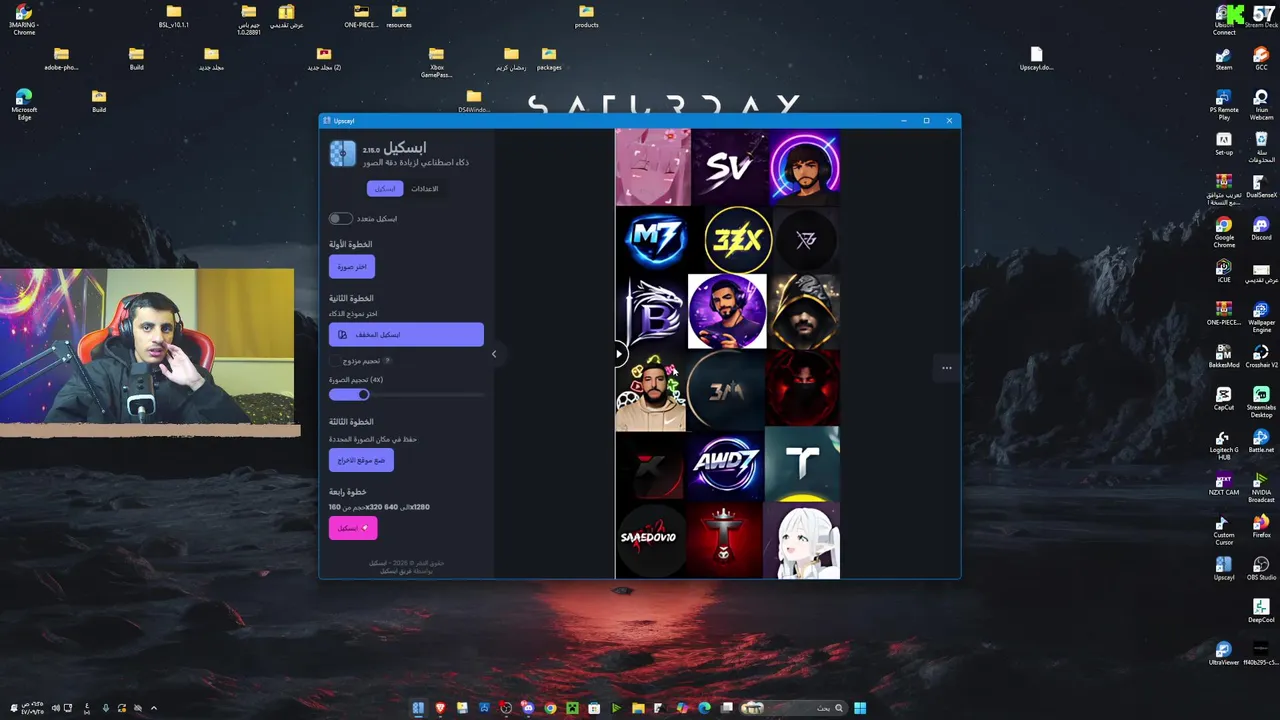
Task: Start upscaling with the pink ابسكيل button
Action: pyautogui.click(x=353, y=527)
